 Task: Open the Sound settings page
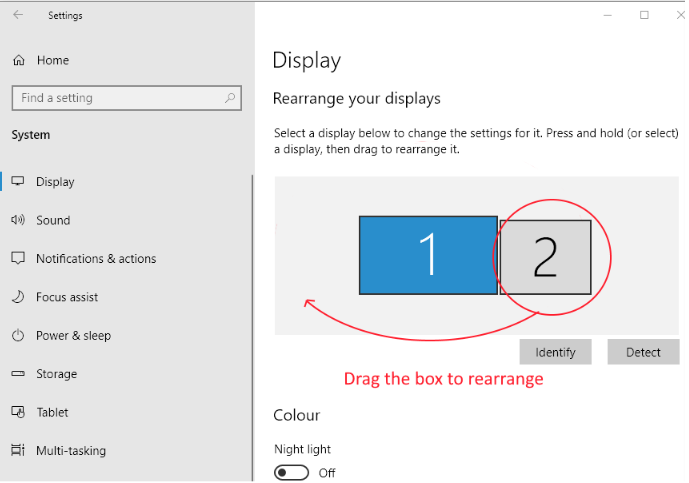point(53,220)
